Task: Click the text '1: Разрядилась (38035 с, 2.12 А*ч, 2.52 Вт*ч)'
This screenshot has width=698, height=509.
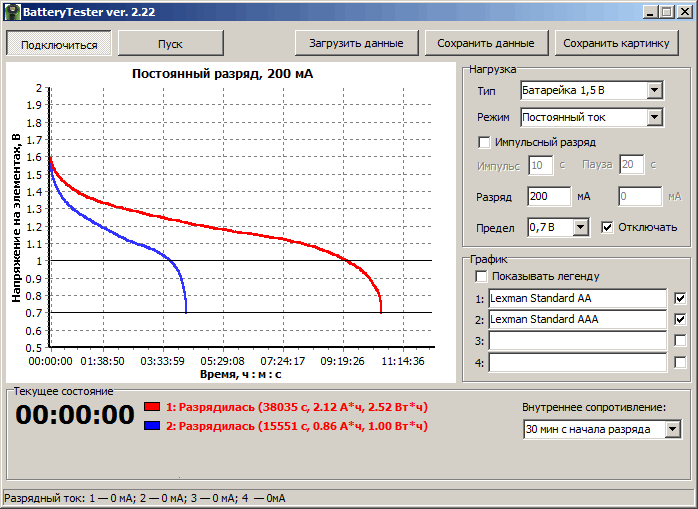Action: (x=296, y=407)
